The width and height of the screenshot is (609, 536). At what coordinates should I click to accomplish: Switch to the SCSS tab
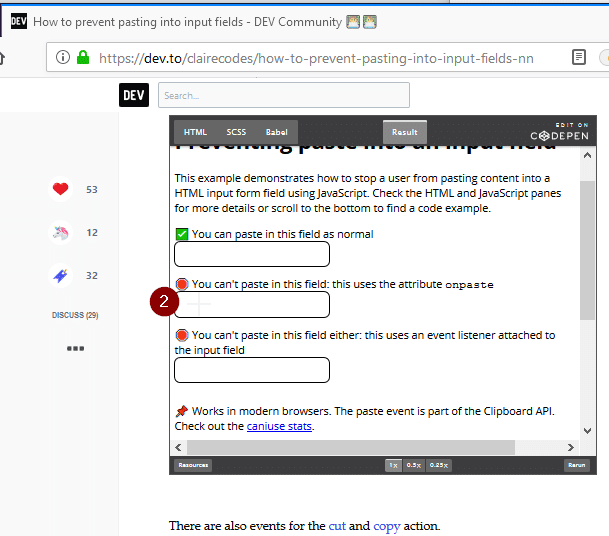(236, 132)
